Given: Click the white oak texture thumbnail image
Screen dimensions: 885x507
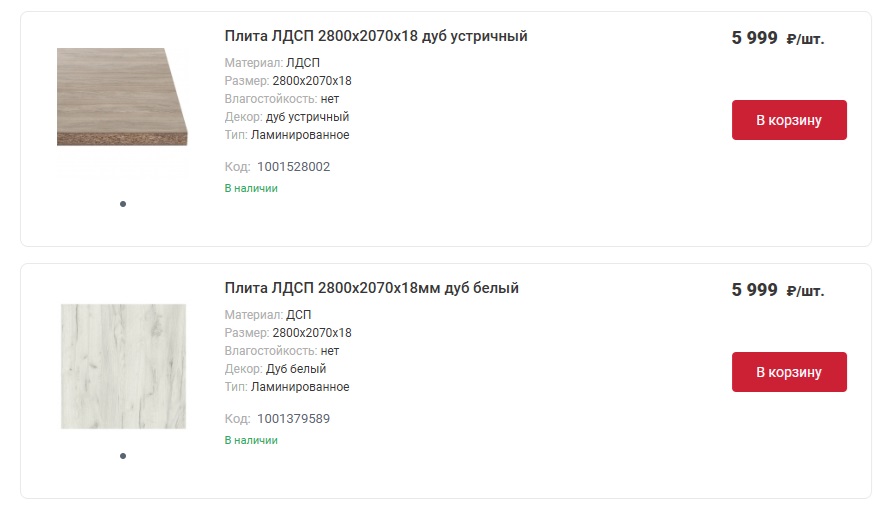Looking at the screenshot, I should point(123,366).
